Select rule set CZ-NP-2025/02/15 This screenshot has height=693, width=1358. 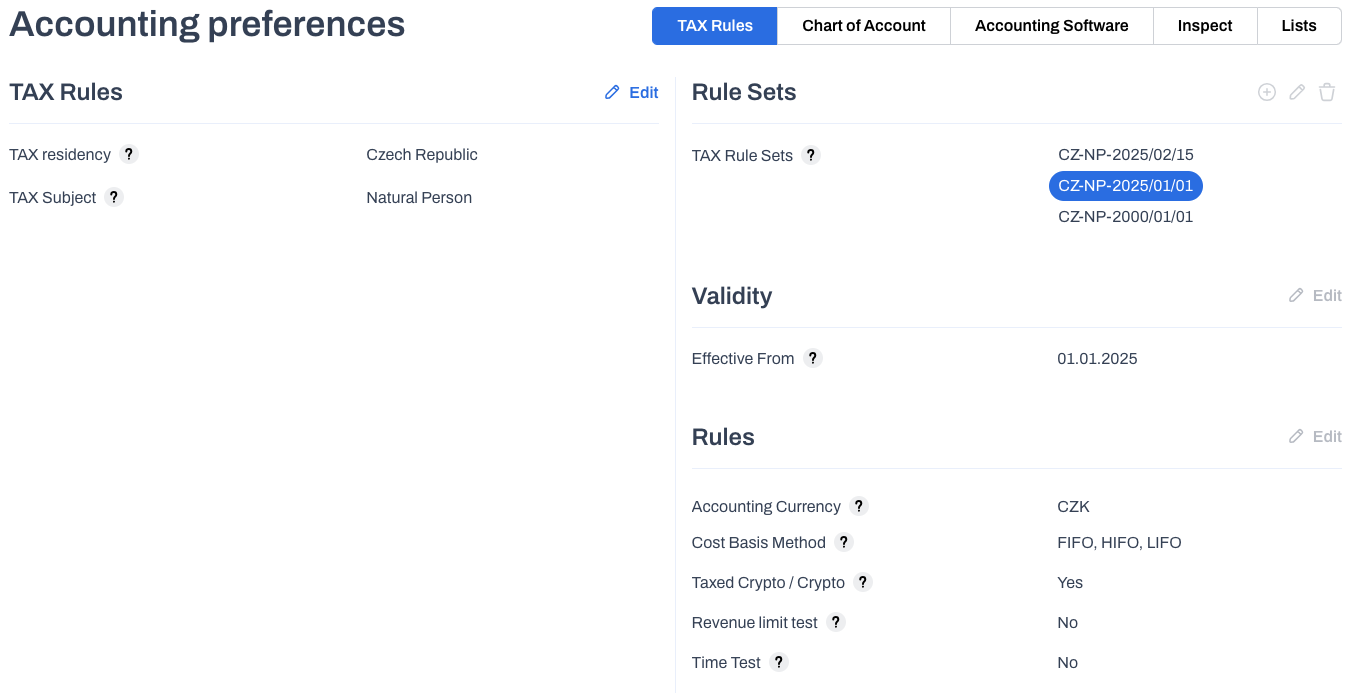coord(1126,155)
